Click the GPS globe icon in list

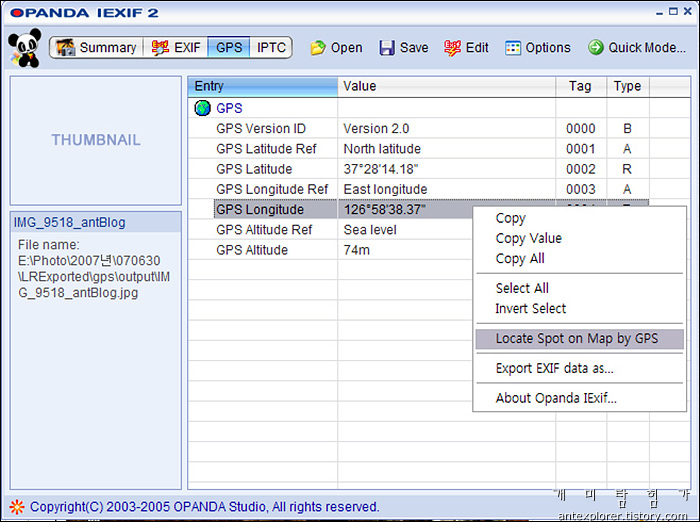[x=203, y=108]
